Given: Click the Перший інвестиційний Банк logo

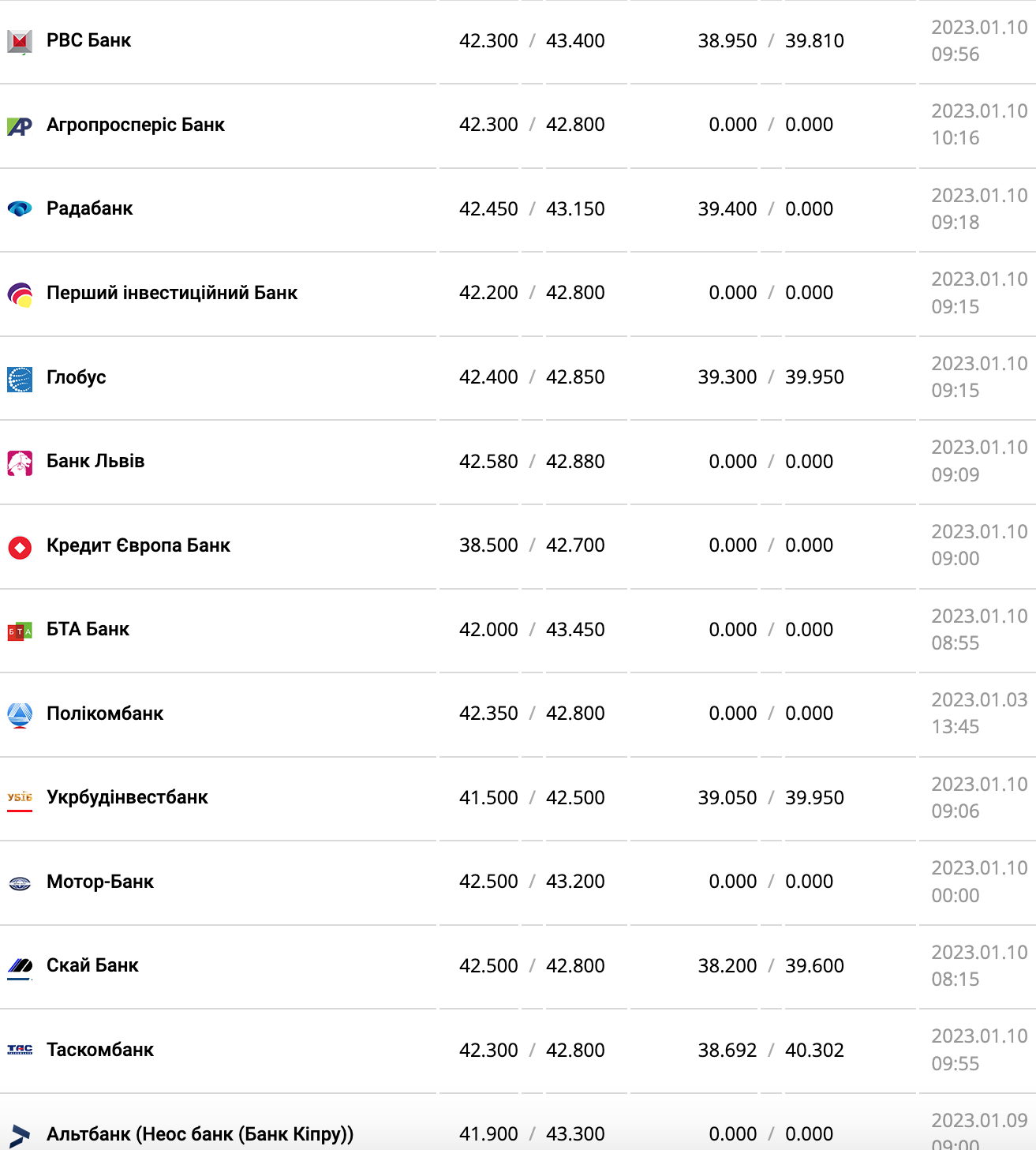Looking at the screenshot, I should point(20,294).
